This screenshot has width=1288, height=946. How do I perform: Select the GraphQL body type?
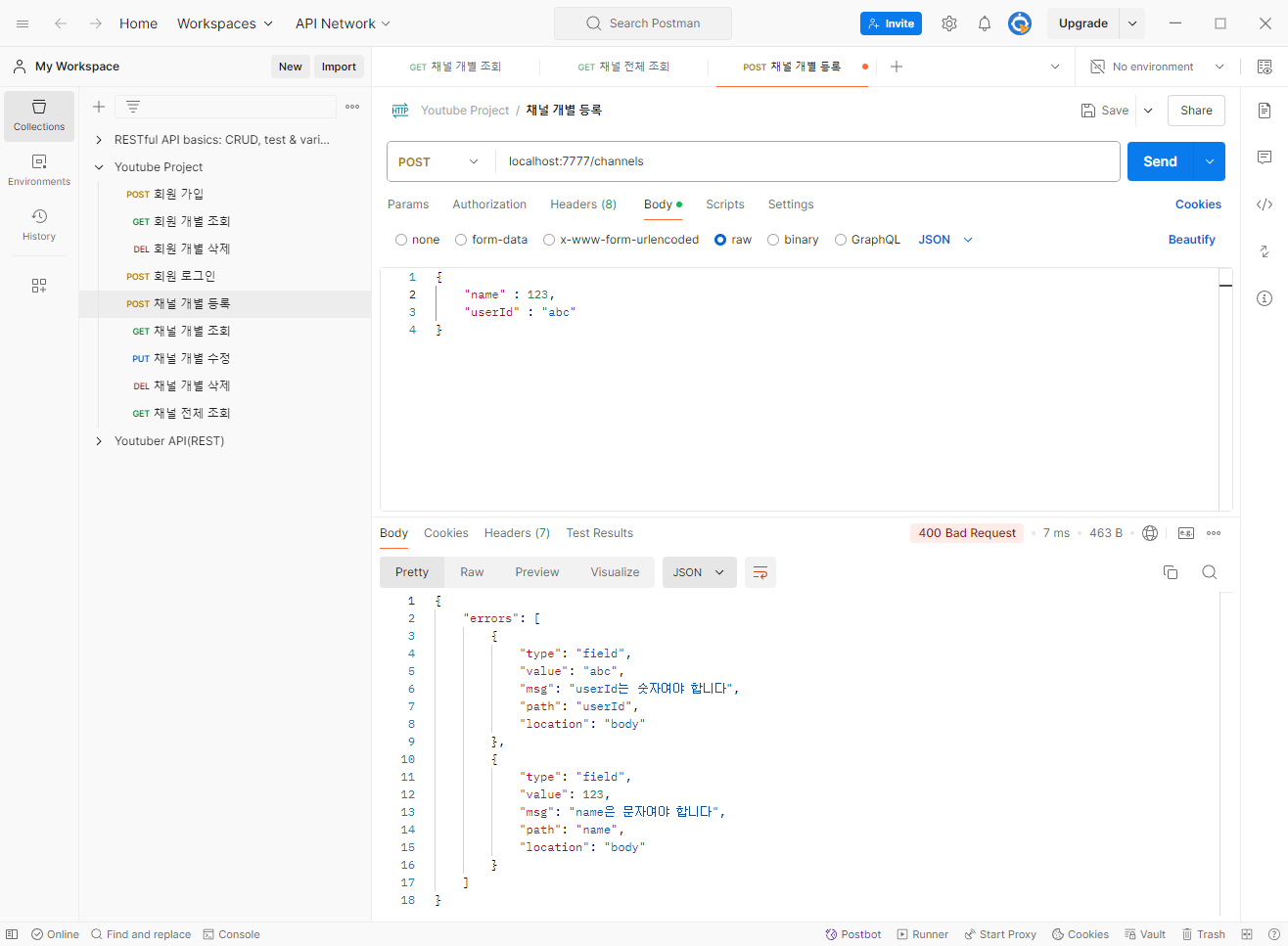tap(841, 240)
